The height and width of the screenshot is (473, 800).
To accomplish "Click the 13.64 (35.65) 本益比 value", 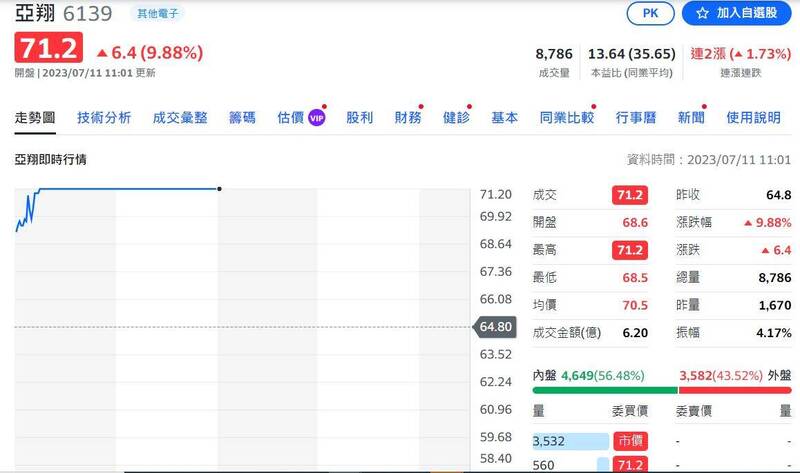I will (x=632, y=54).
